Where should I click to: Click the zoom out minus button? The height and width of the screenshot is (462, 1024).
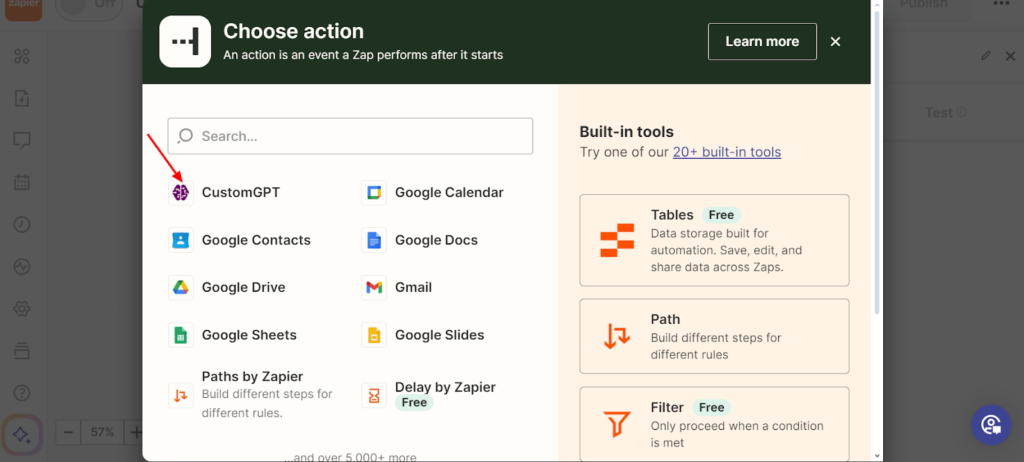click(69, 432)
